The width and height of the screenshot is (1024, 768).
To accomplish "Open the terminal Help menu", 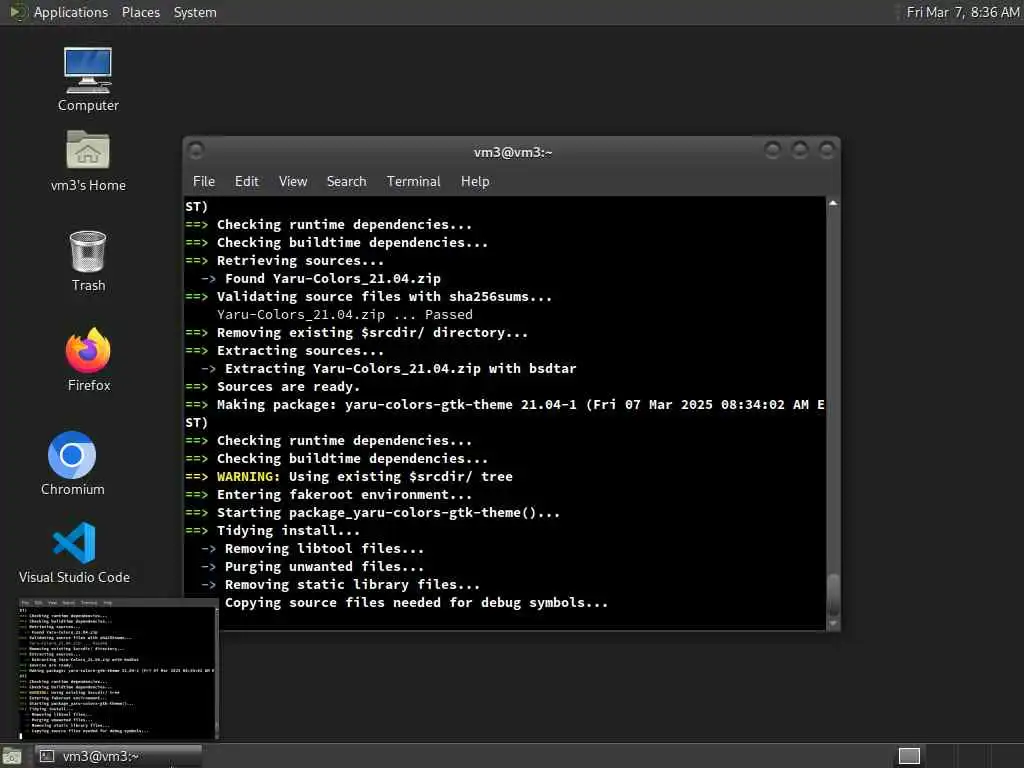I will point(475,181).
